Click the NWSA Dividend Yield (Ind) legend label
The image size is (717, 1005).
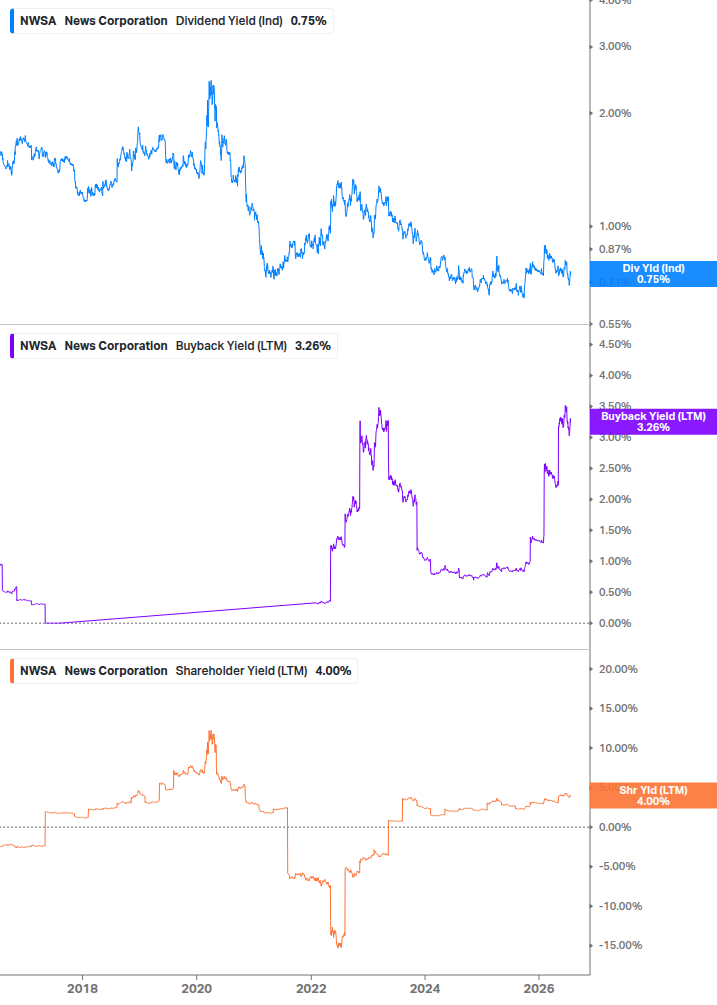point(171,21)
